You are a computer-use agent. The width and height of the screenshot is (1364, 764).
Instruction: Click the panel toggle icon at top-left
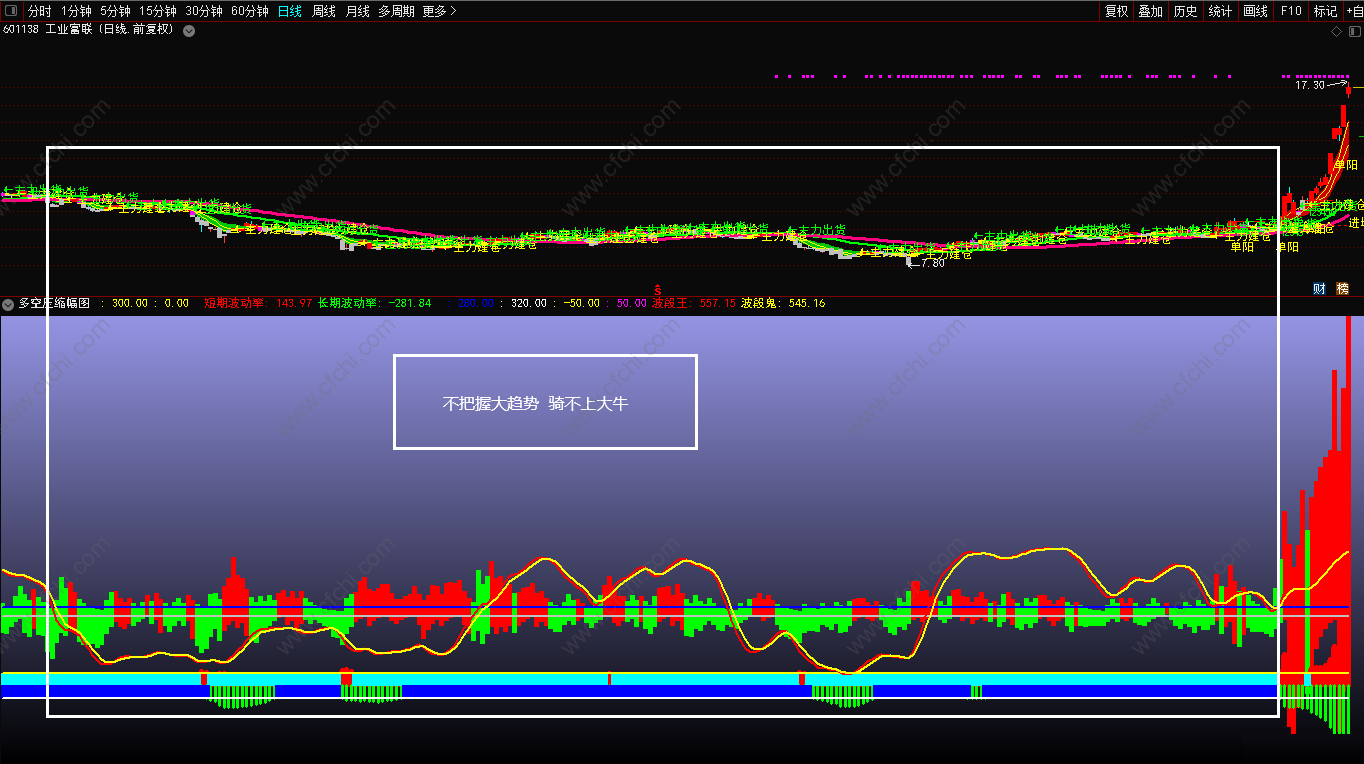pyautogui.click(x=11, y=11)
